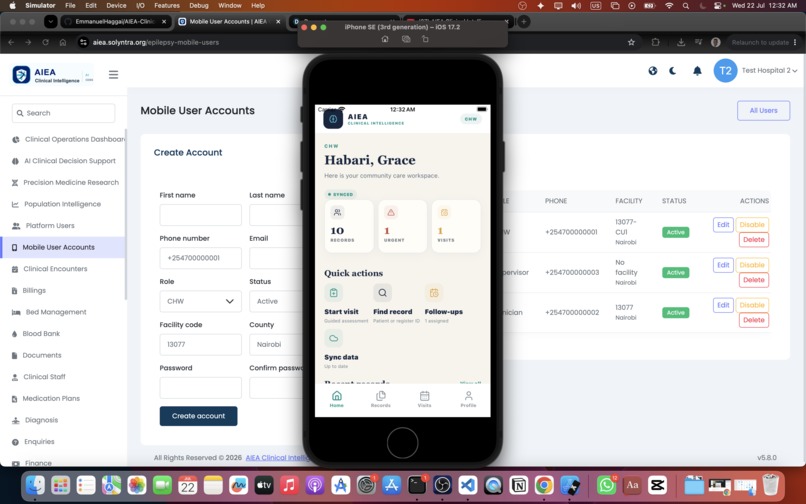
Task: Delete the user with phone +254700000003
Action: tap(754, 280)
